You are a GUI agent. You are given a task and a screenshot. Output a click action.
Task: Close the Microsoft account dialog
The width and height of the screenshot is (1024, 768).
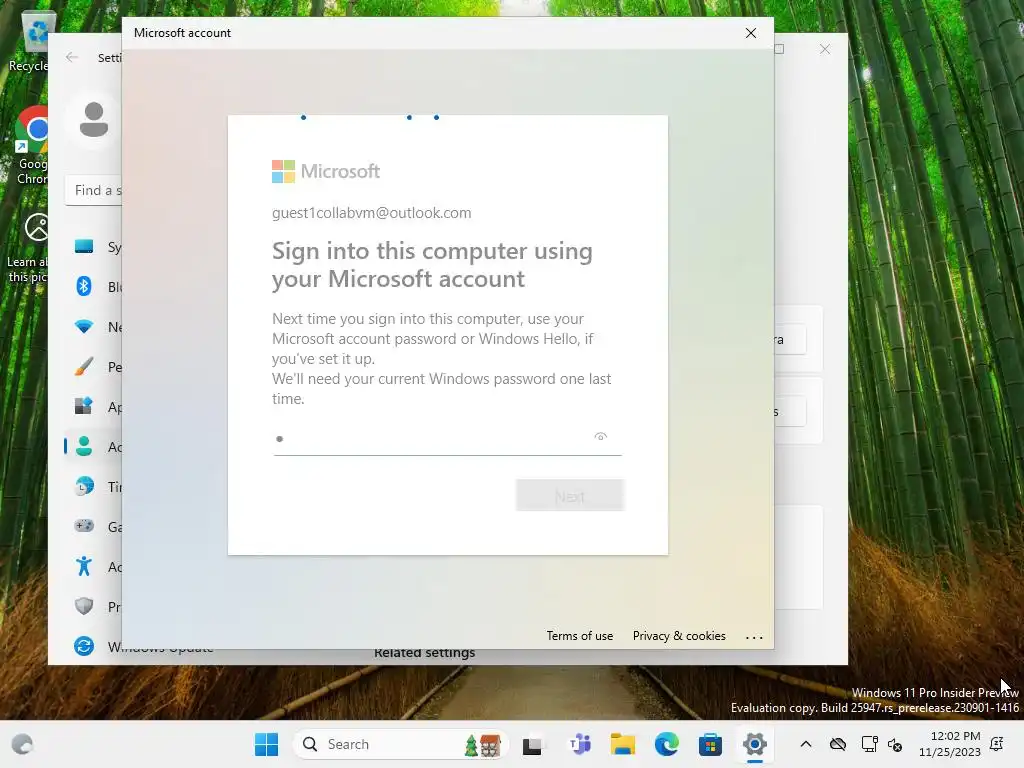point(751,33)
